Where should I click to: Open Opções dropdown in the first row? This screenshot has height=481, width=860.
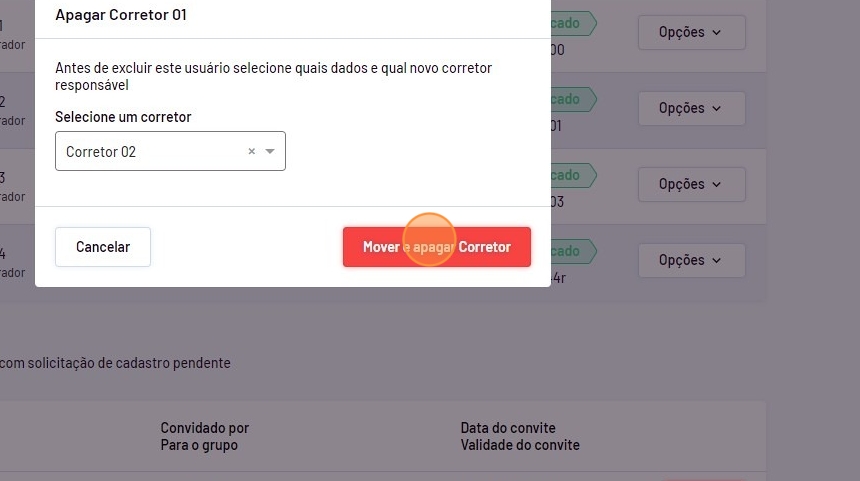[x=691, y=32]
